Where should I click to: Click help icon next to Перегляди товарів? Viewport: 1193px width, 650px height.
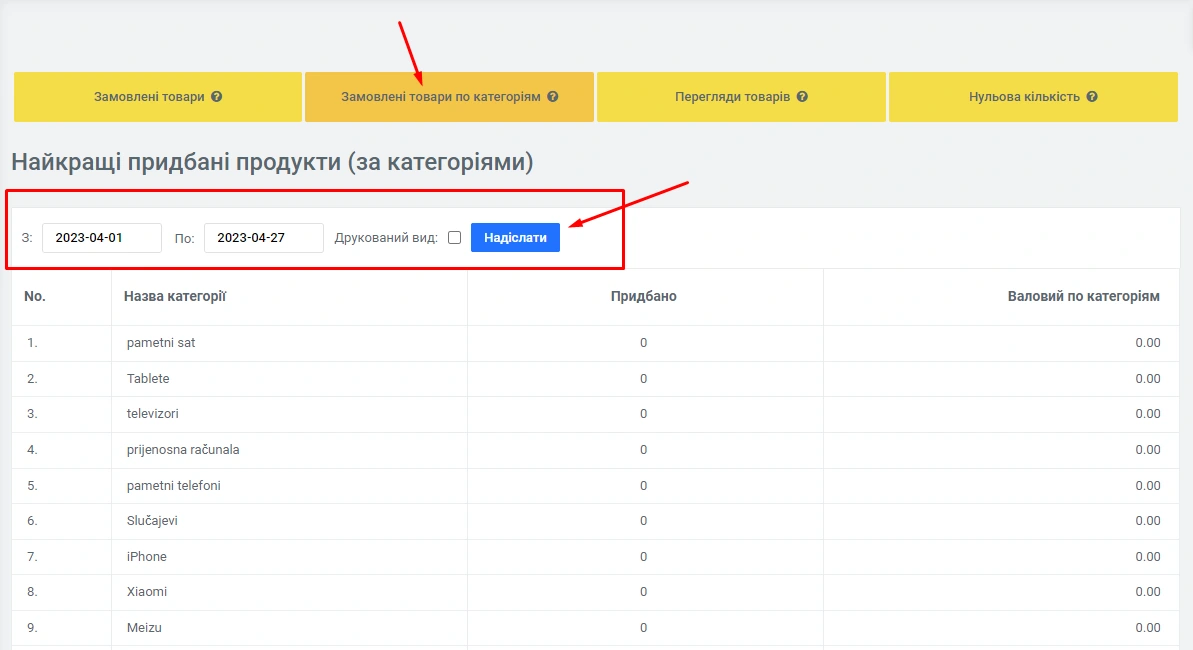[x=802, y=97]
